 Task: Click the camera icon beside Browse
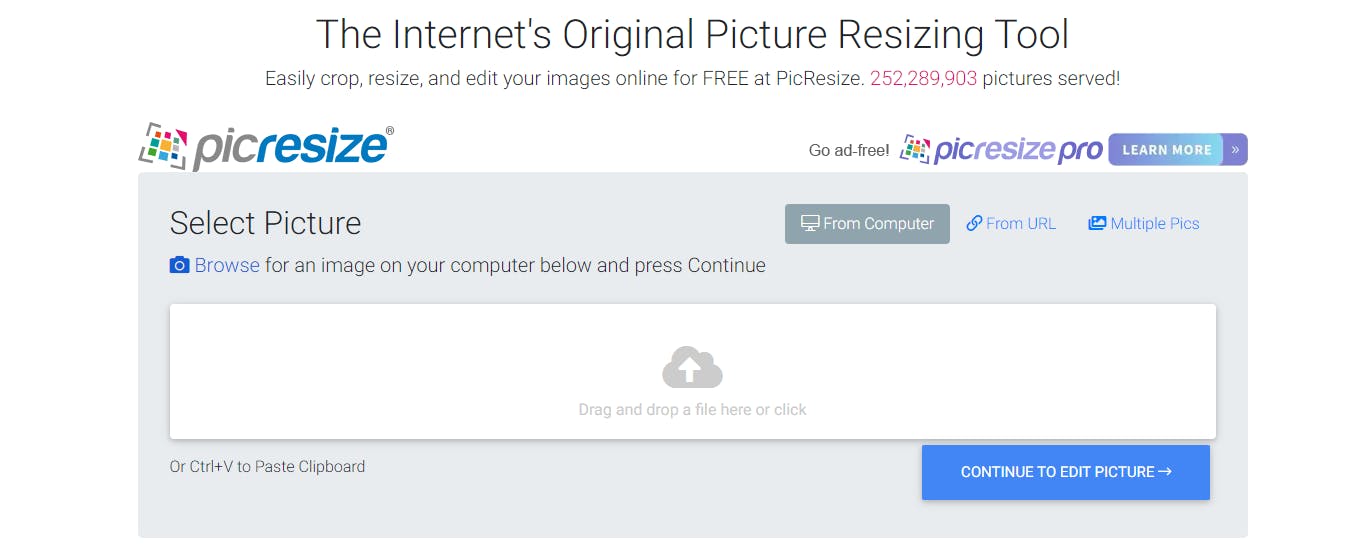point(180,265)
